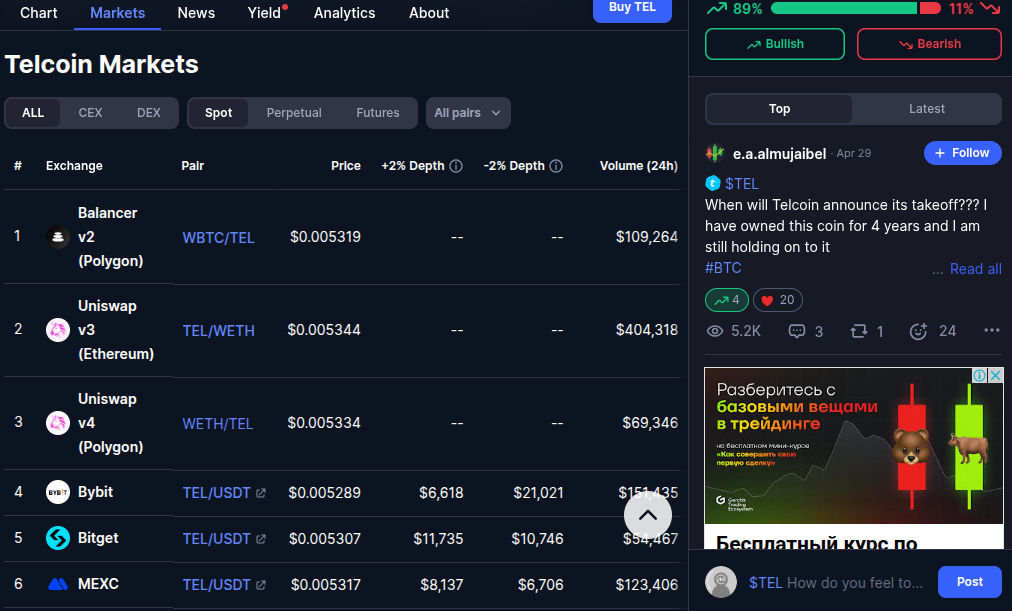Click the Balancer v2 exchange logo

(58, 237)
